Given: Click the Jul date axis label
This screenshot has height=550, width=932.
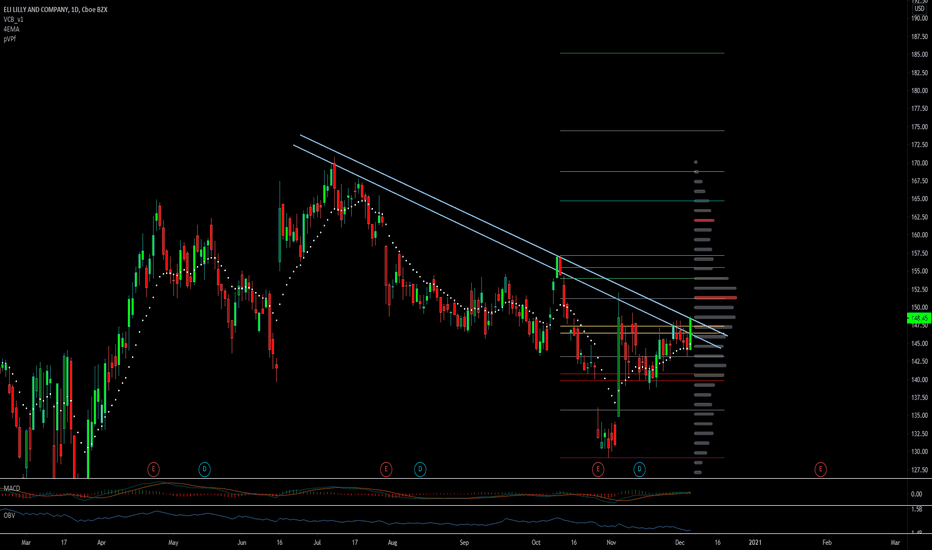Looking at the screenshot, I should [317, 542].
